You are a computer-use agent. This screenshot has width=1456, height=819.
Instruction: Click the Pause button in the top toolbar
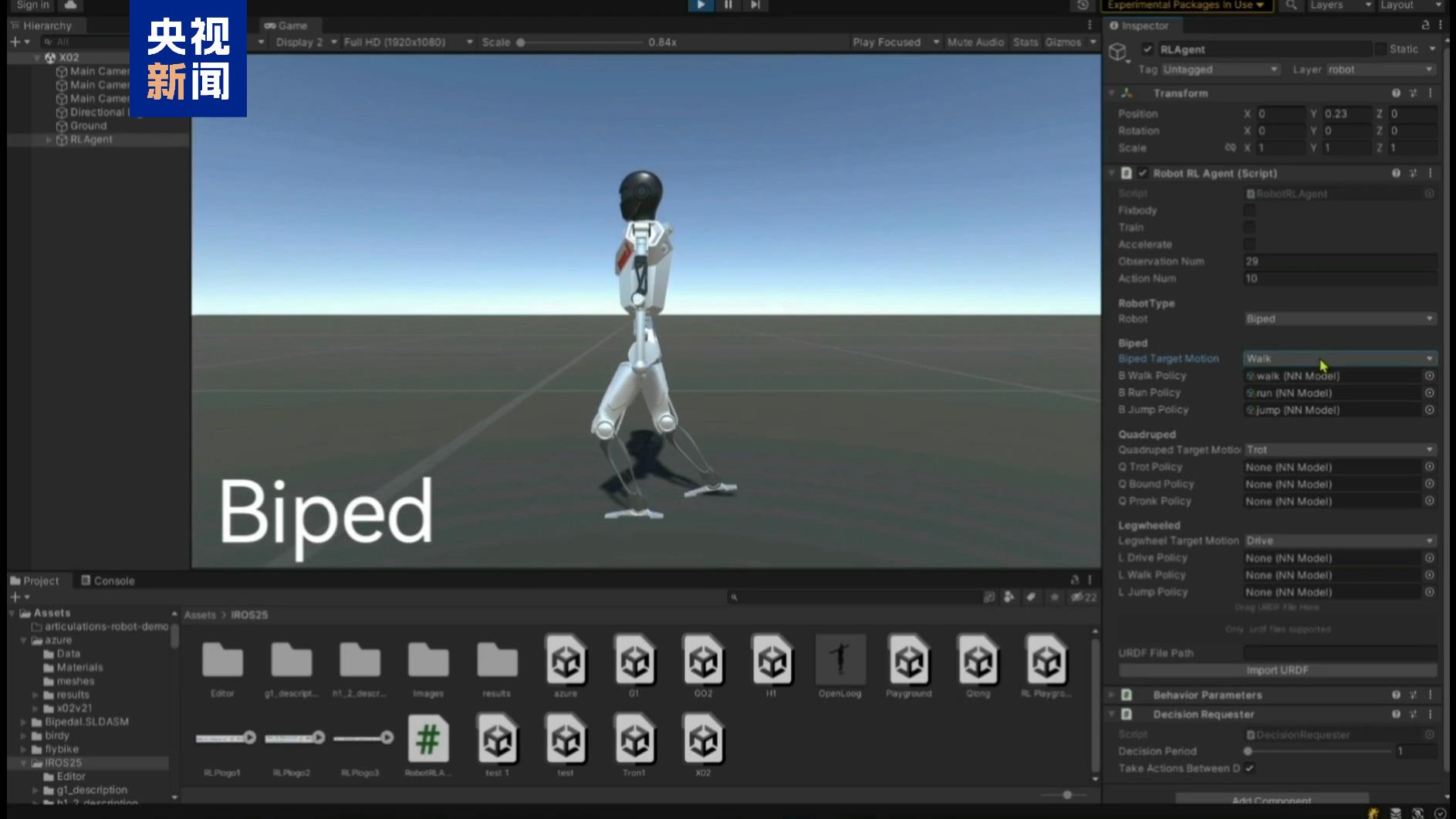tap(728, 5)
